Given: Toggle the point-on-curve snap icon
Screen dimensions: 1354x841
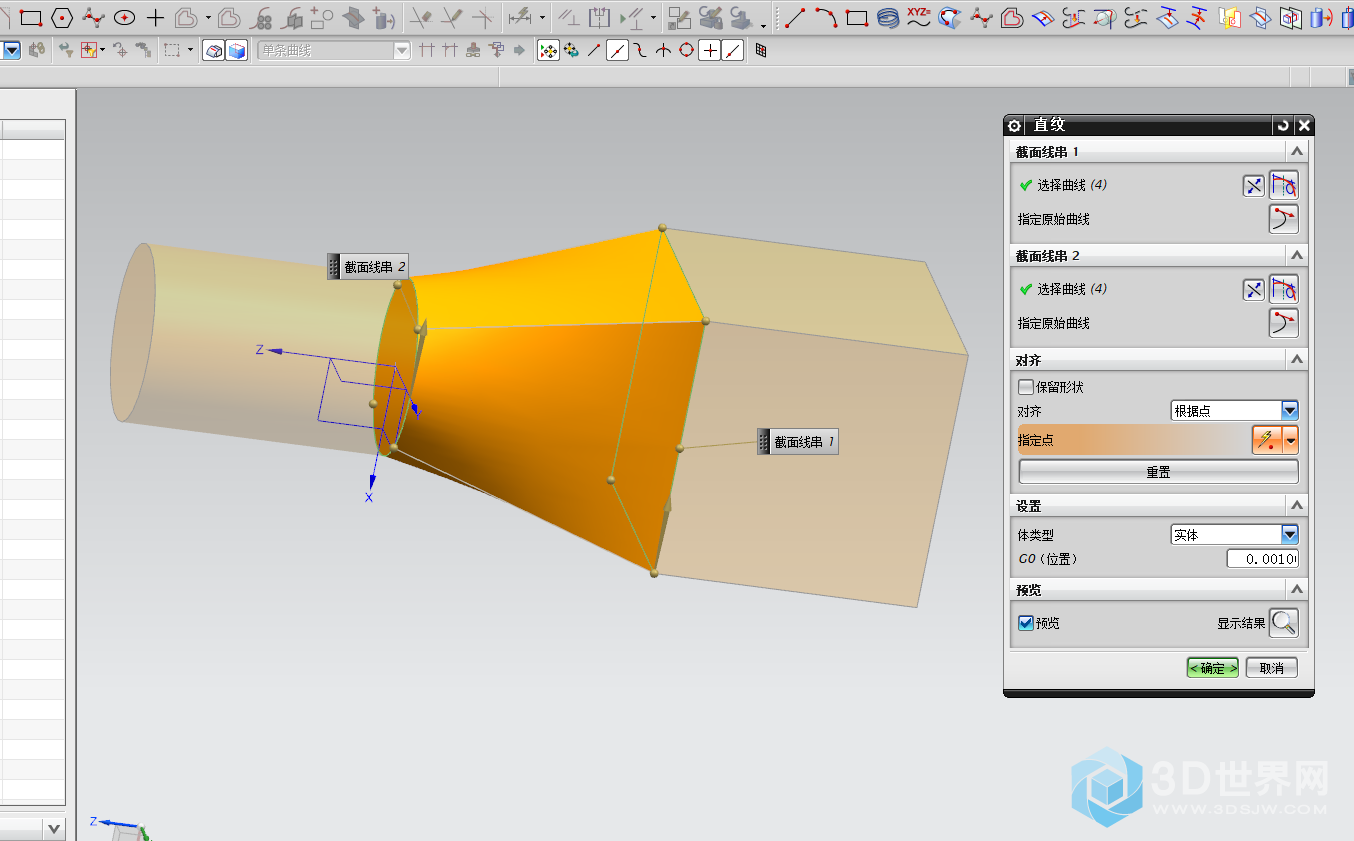Looking at the screenshot, I should [733, 50].
